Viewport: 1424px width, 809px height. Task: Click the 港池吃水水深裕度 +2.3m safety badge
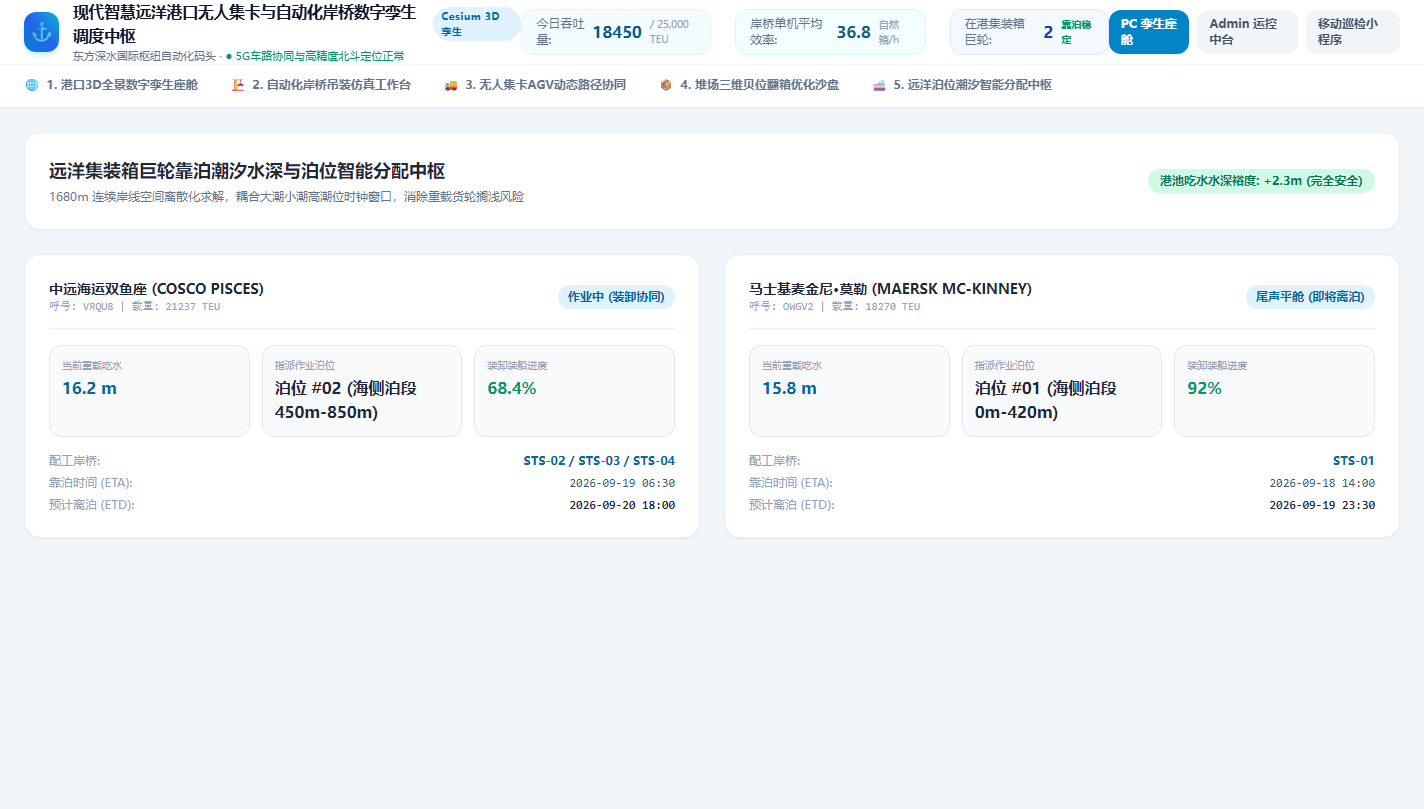[1261, 181]
